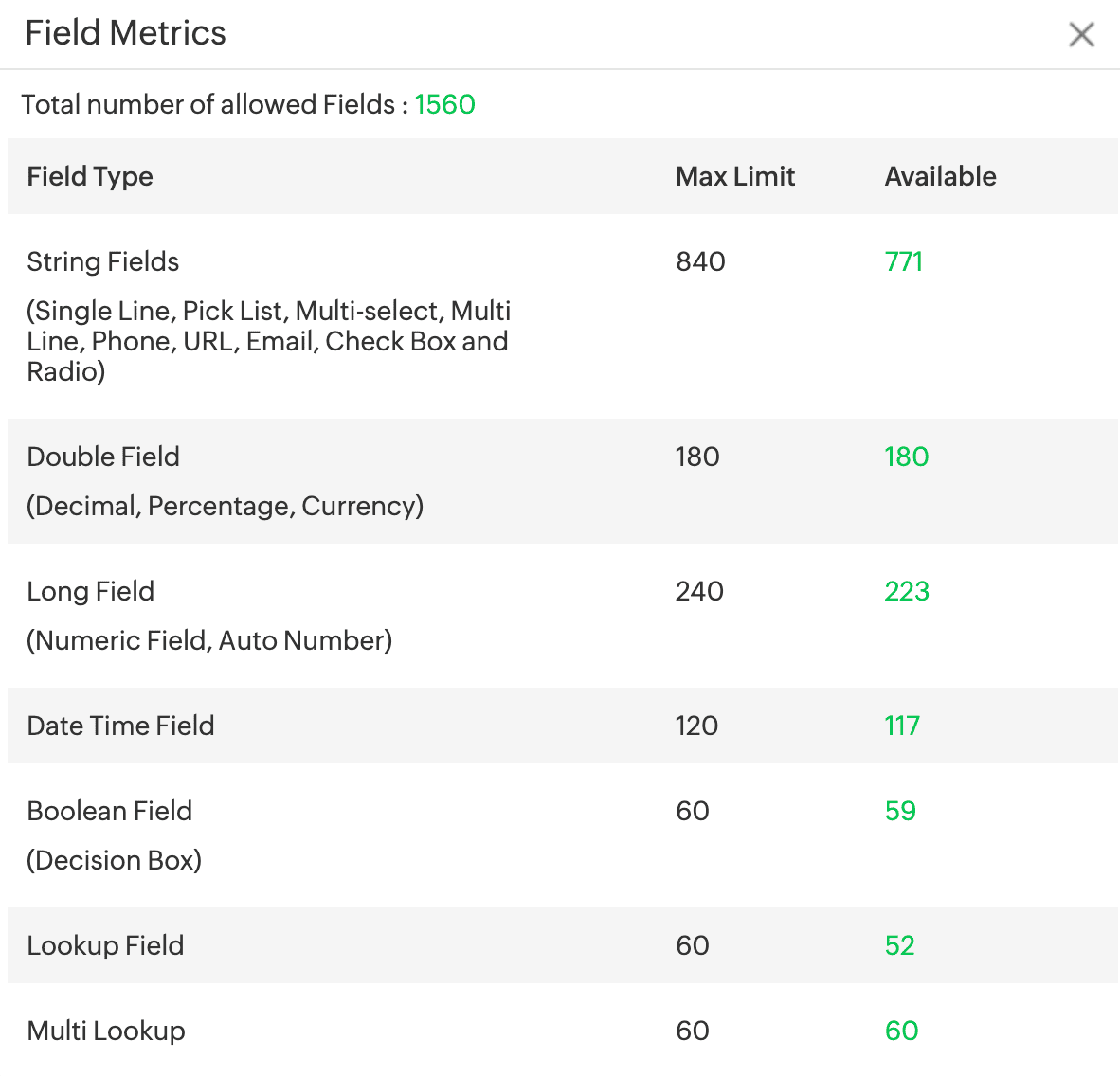1120x1076 pixels.
Task: Click String Fields available count 771
Action: tap(903, 261)
